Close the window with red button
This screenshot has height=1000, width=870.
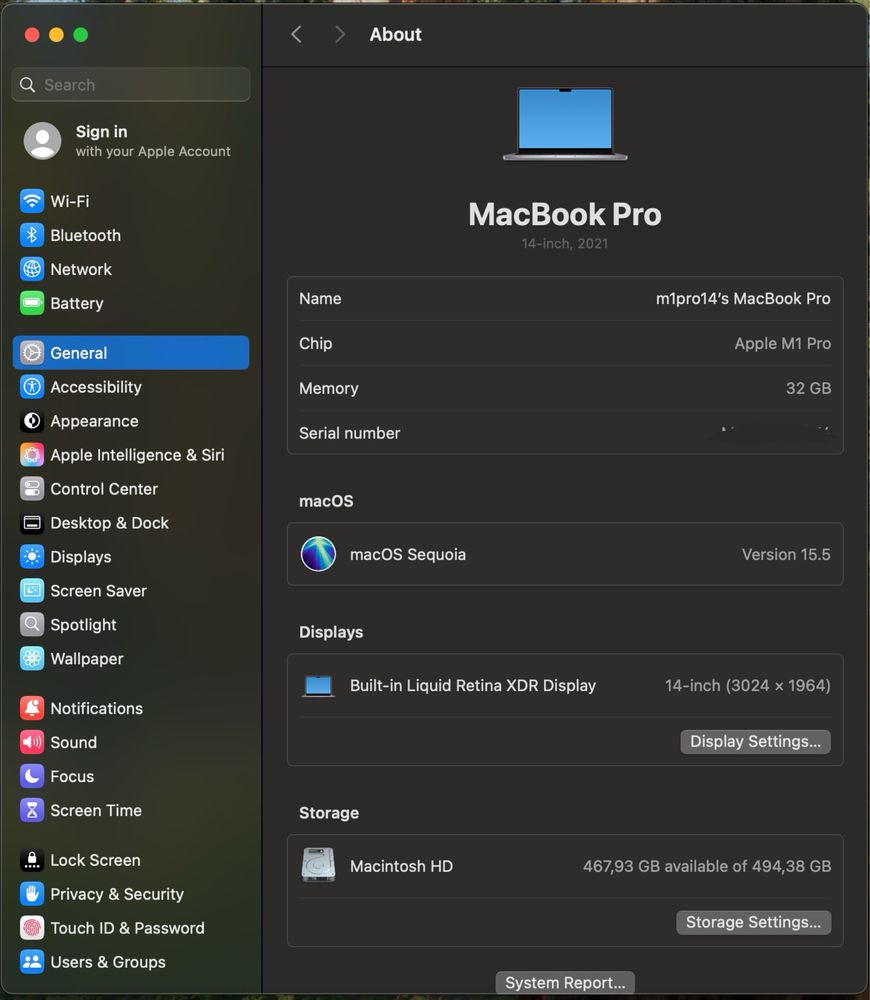(32, 34)
